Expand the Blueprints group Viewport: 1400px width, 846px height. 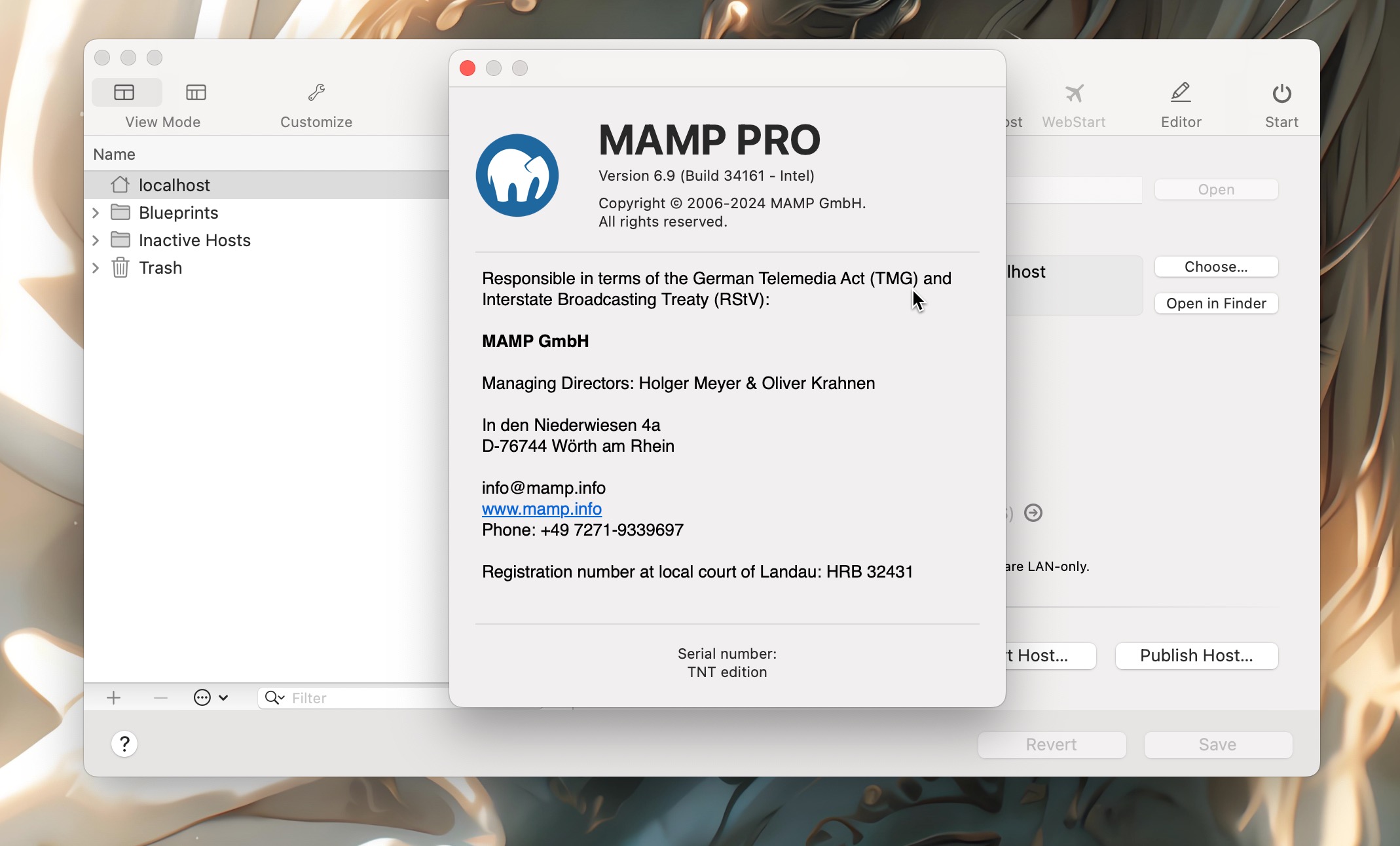[96, 213]
